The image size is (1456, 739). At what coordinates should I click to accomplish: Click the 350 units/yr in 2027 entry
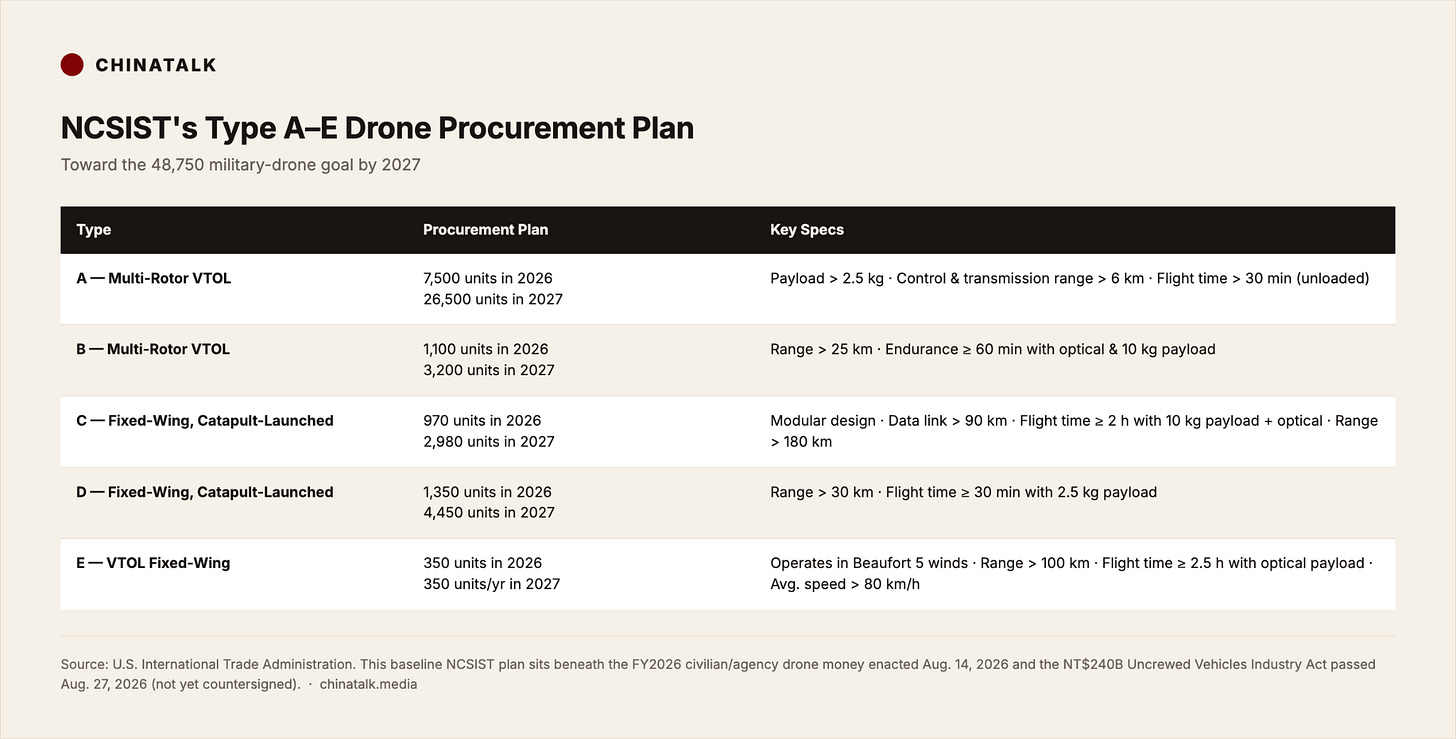tap(491, 584)
